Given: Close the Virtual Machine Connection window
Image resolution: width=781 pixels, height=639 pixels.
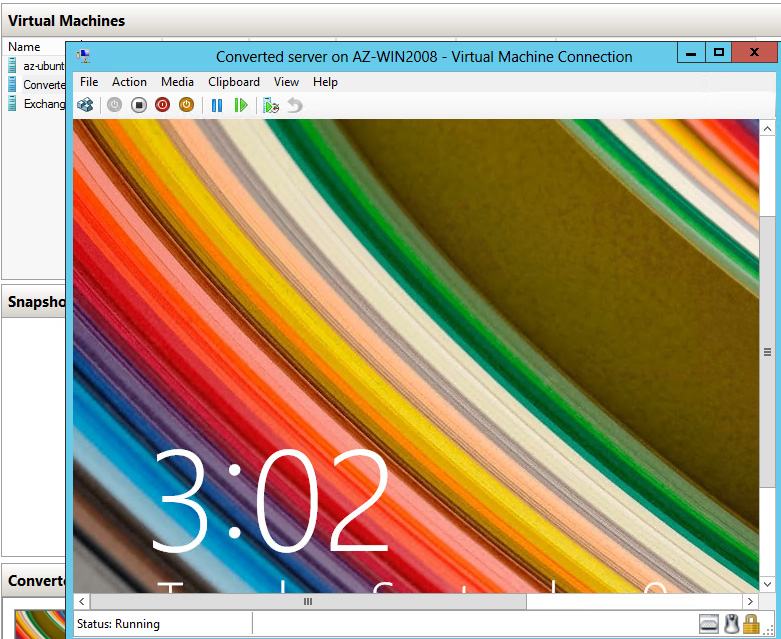Looking at the screenshot, I should (x=754, y=52).
